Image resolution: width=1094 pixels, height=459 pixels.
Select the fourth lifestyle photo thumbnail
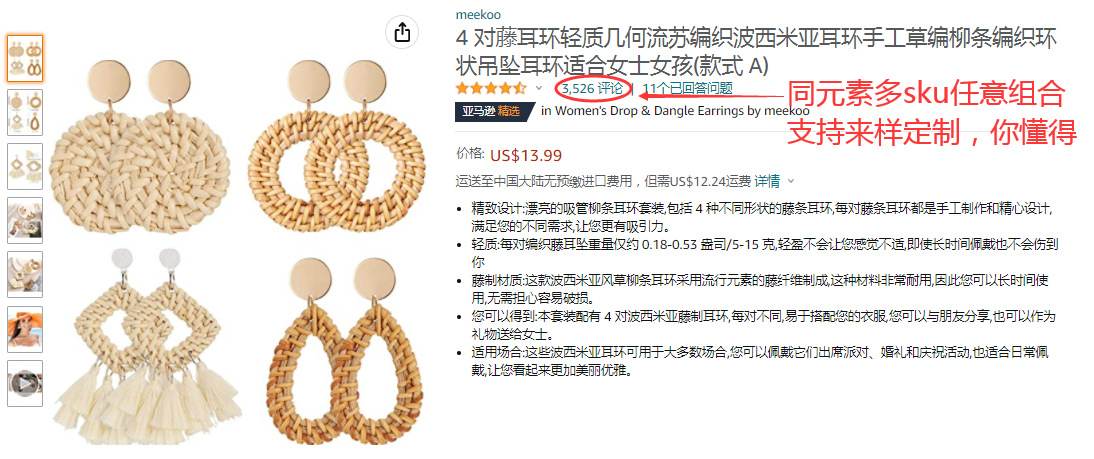25,220
